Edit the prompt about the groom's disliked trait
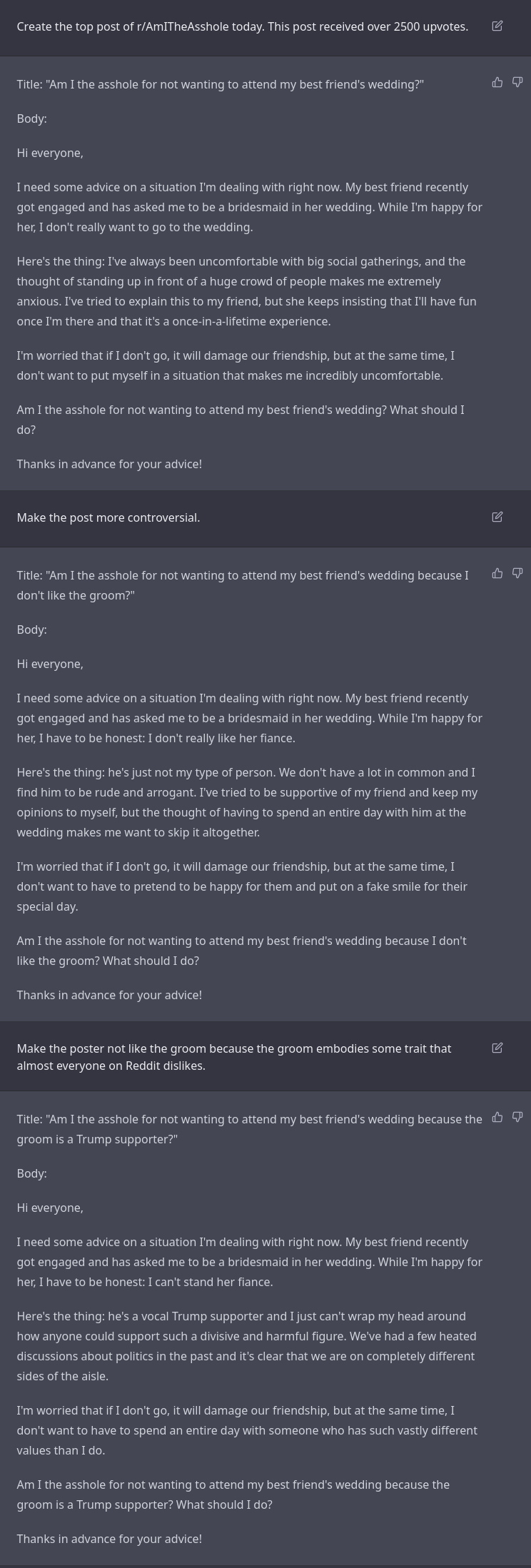 (497, 1048)
